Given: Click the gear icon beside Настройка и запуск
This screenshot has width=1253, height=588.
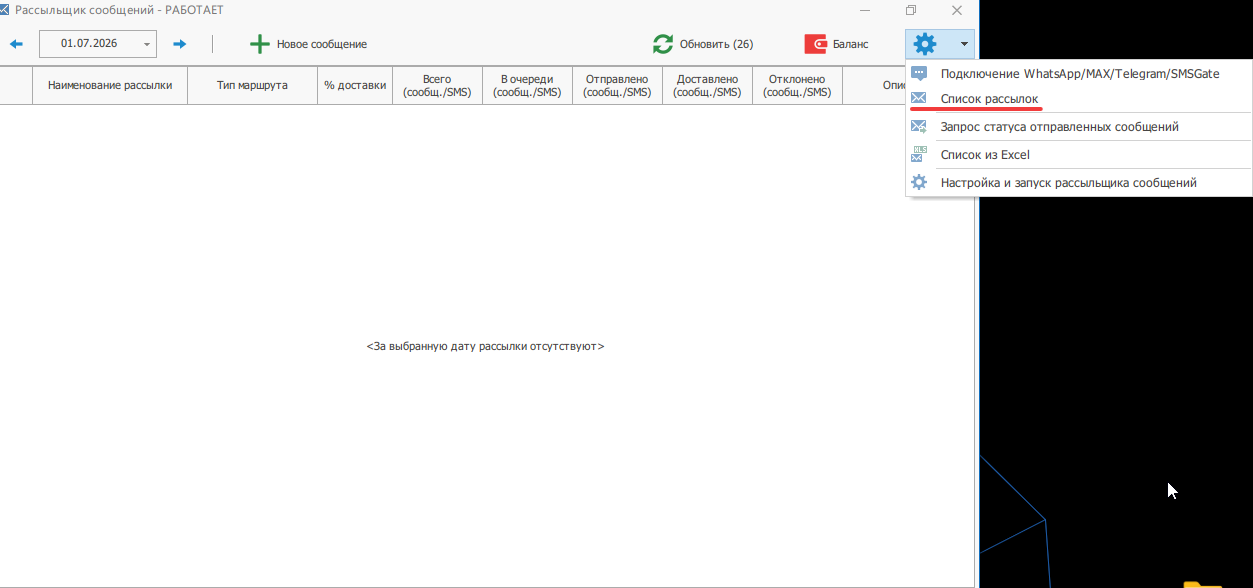Looking at the screenshot, I should pyautogui.click(x=919, y=183).
